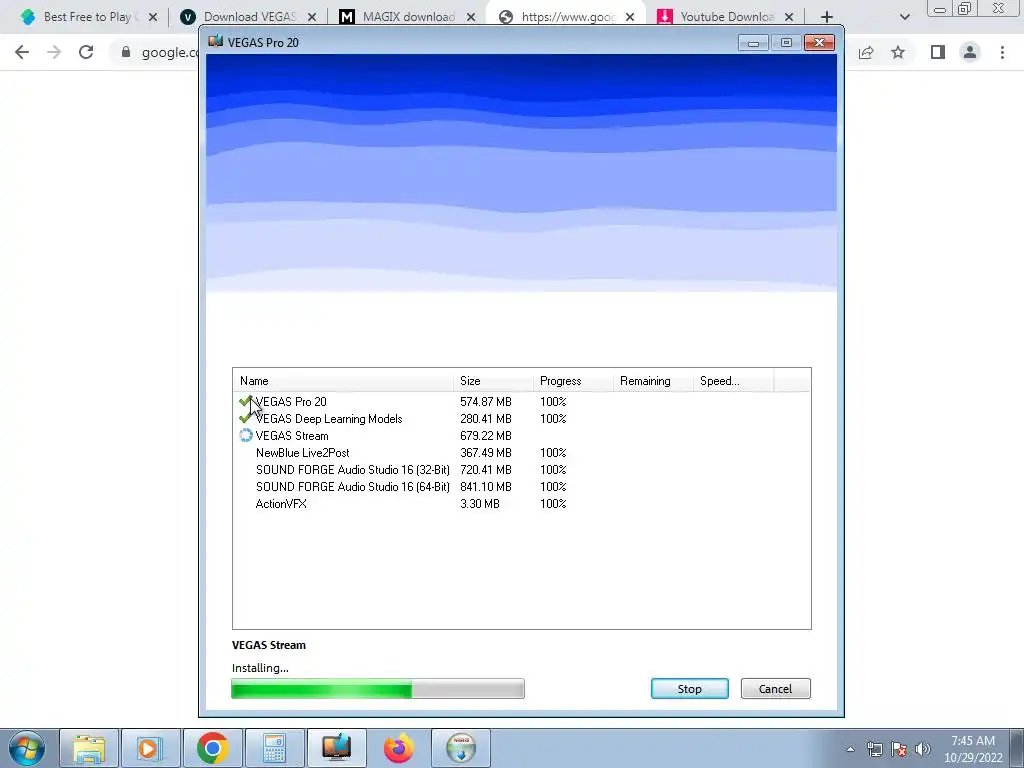Switch to Youtube Downloader Chrome tab

[726, 17]
